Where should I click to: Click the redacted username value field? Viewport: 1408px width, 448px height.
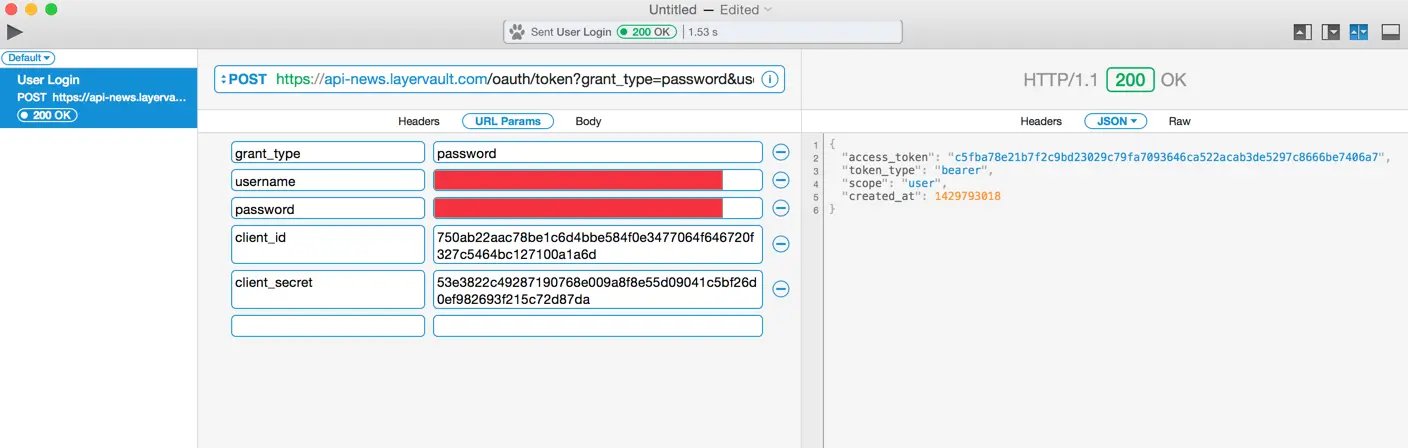pyautogui.click(x=598, y=181)
